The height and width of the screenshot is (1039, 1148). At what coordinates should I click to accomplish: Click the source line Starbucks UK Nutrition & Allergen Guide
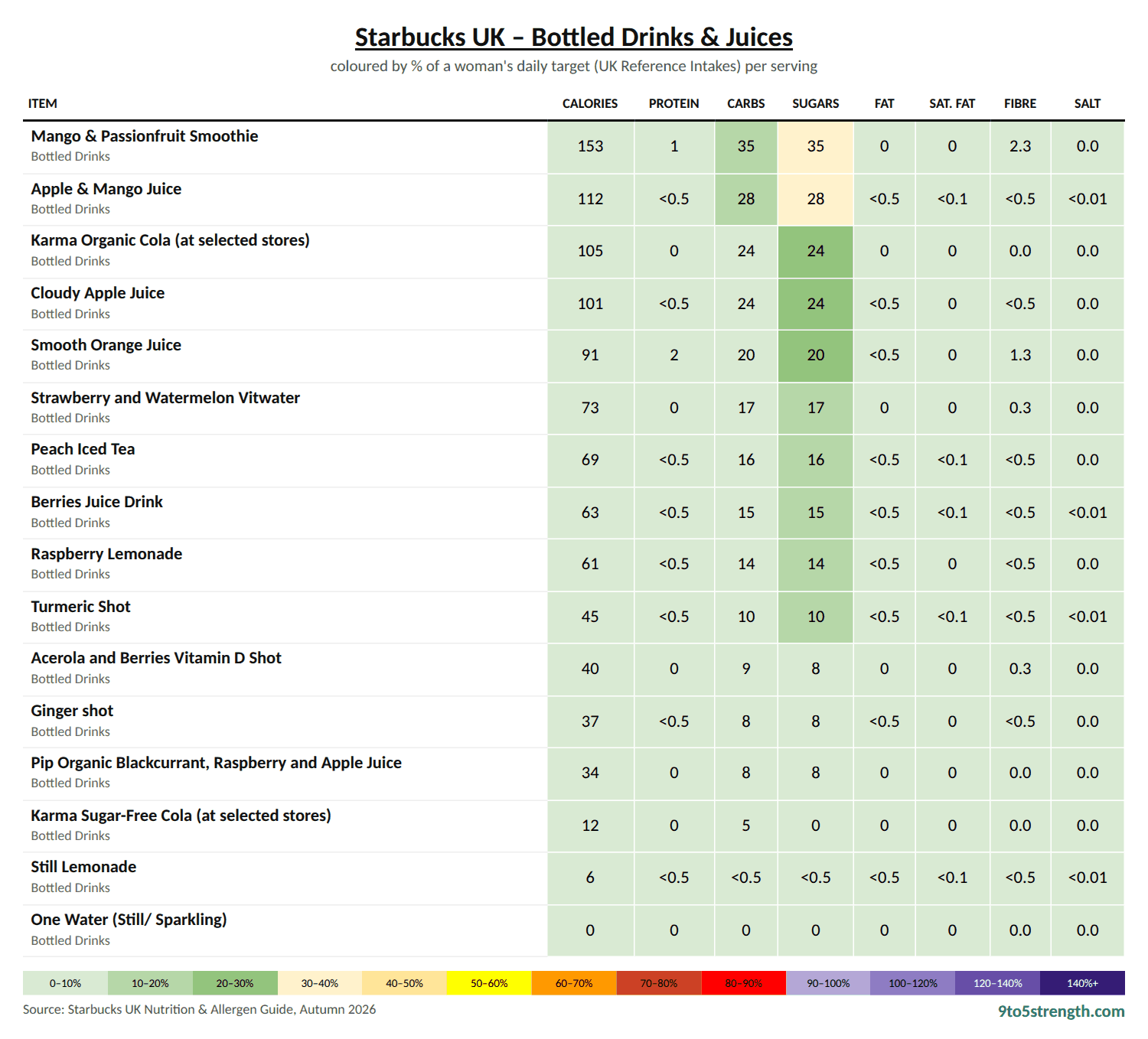pos(199,1009)
